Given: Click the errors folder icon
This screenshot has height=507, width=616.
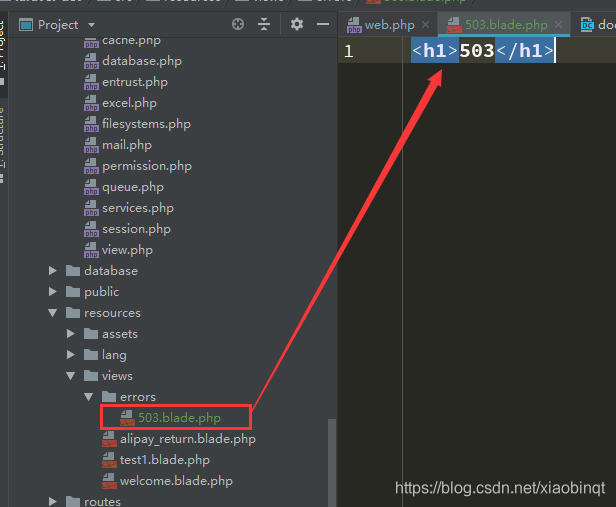Looking at the screenshot, I should click(109, 397).
